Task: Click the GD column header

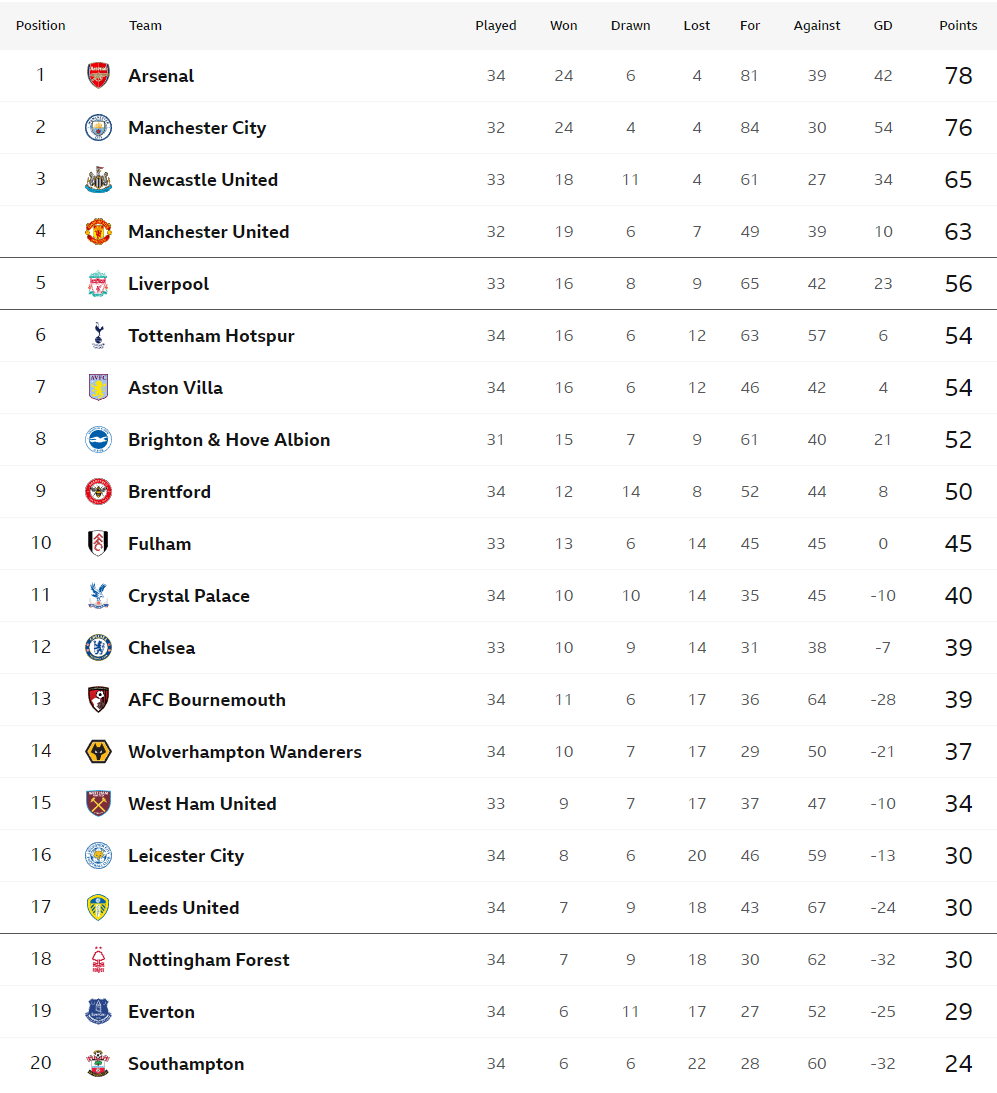Action: click(883, 26)
